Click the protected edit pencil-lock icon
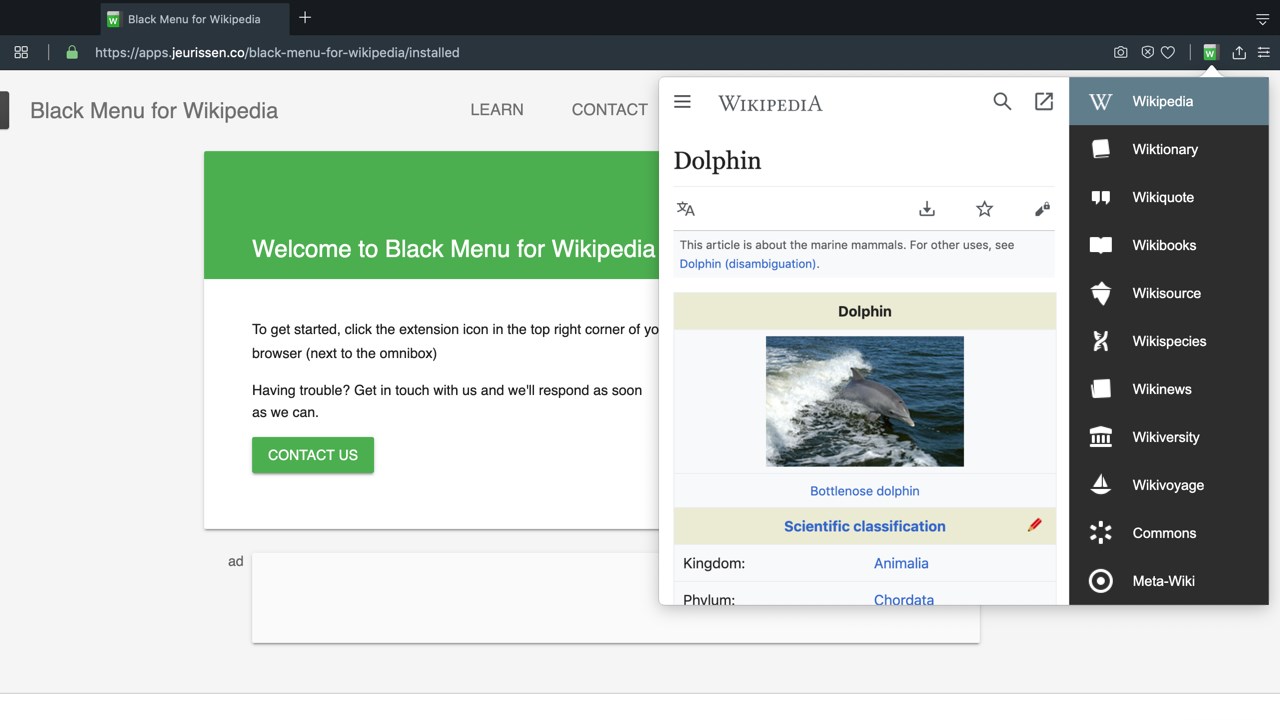The width and height of the screenshot is (1280, 720). pos(1042,209)
